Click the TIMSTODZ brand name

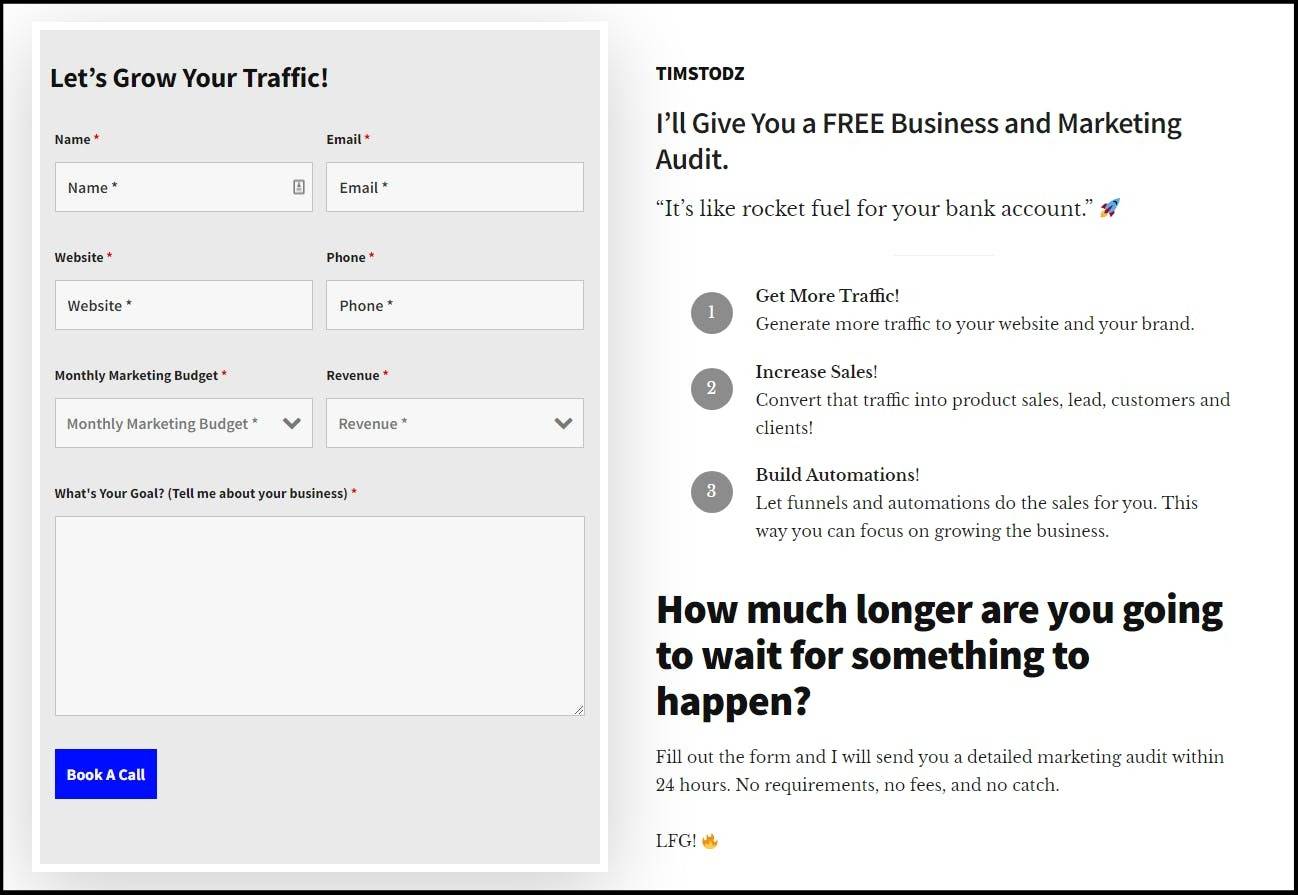tap(700, 74)
